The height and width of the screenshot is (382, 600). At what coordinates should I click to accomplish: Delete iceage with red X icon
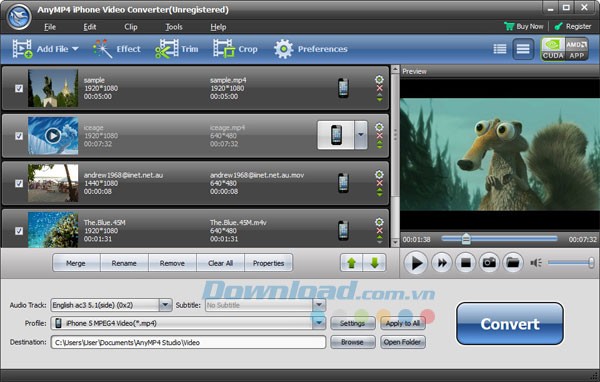[379, 136]
